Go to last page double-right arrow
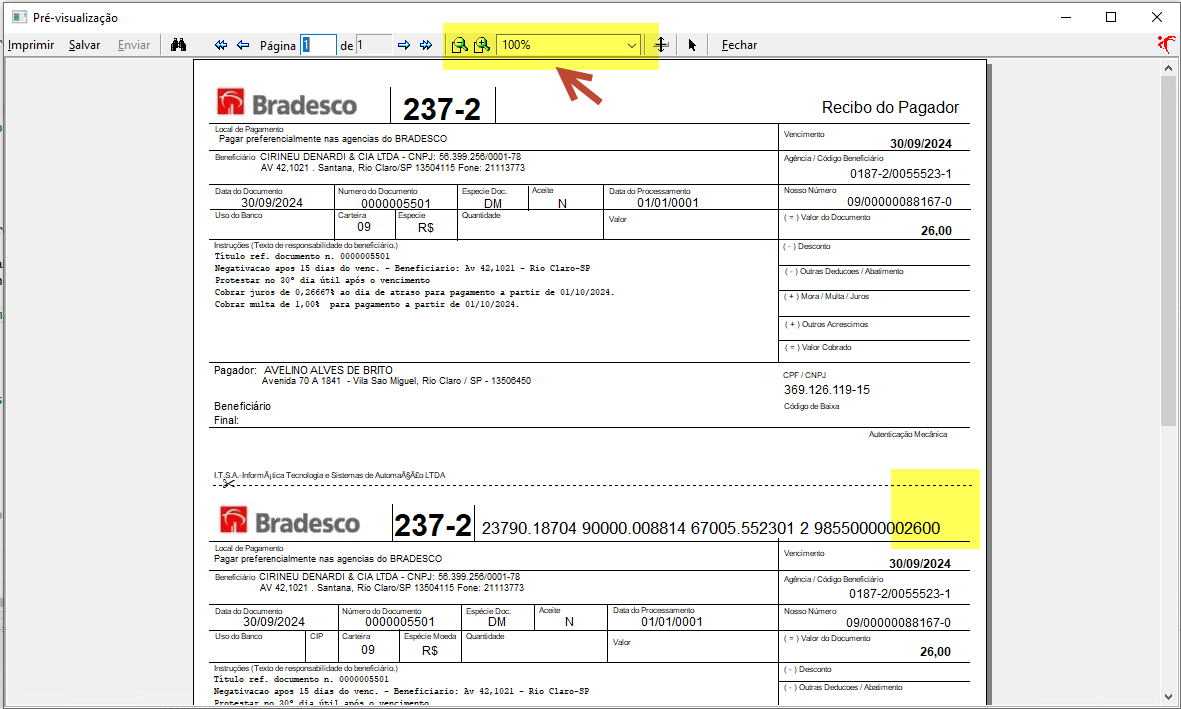Image resolution: width=1181 pixels, height=709 pixels. (426, 45)
